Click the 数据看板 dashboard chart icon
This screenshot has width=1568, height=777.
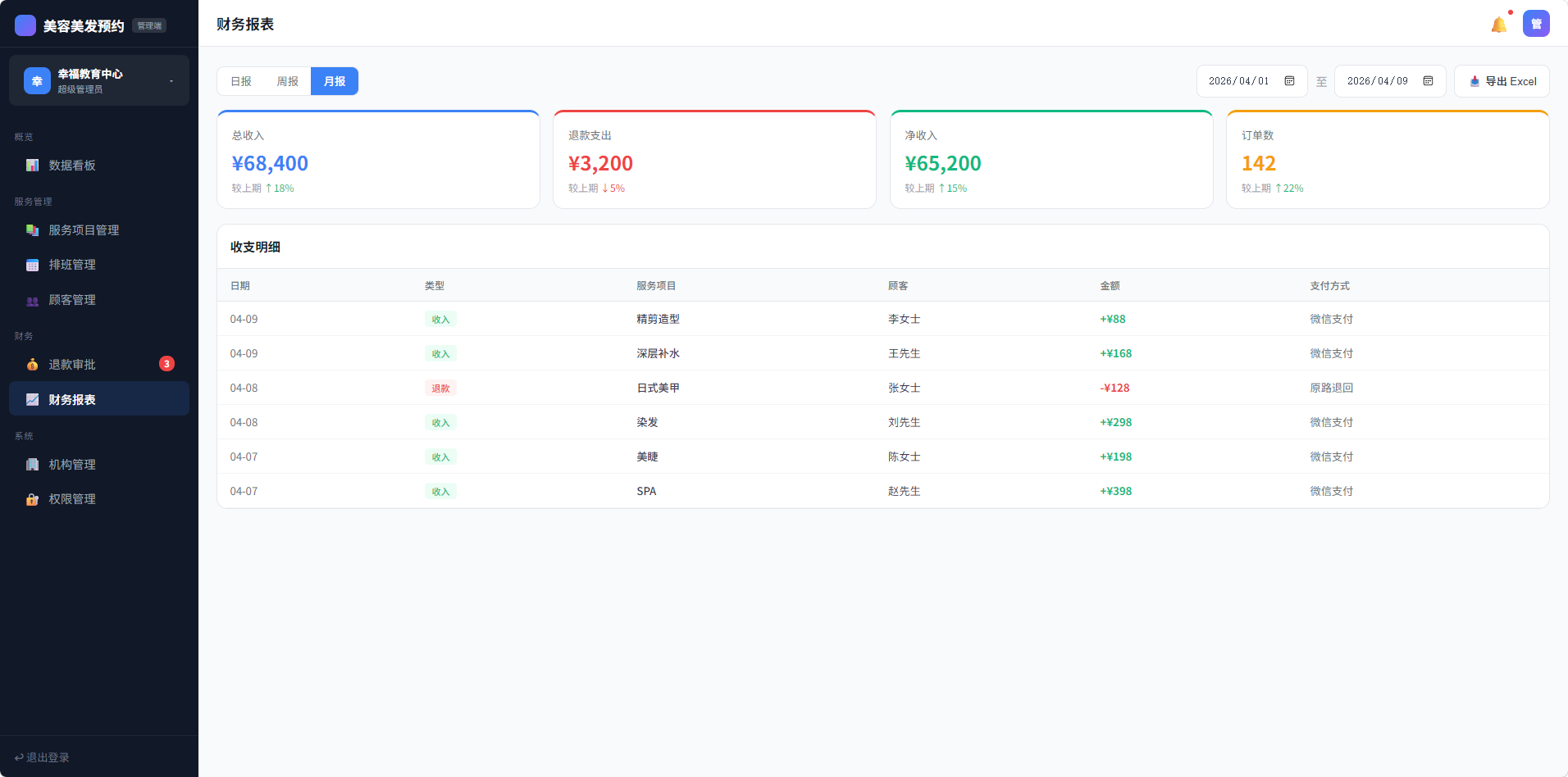pos(32,166)
